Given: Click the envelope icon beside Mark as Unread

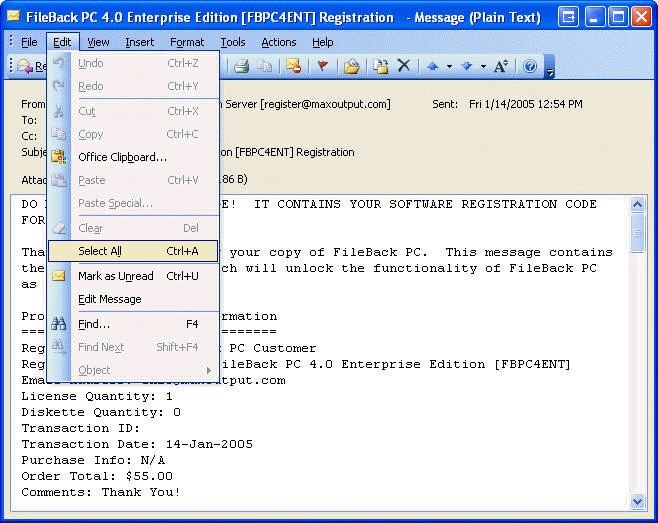Looking at the screenshot, I should tap(59, 276).
